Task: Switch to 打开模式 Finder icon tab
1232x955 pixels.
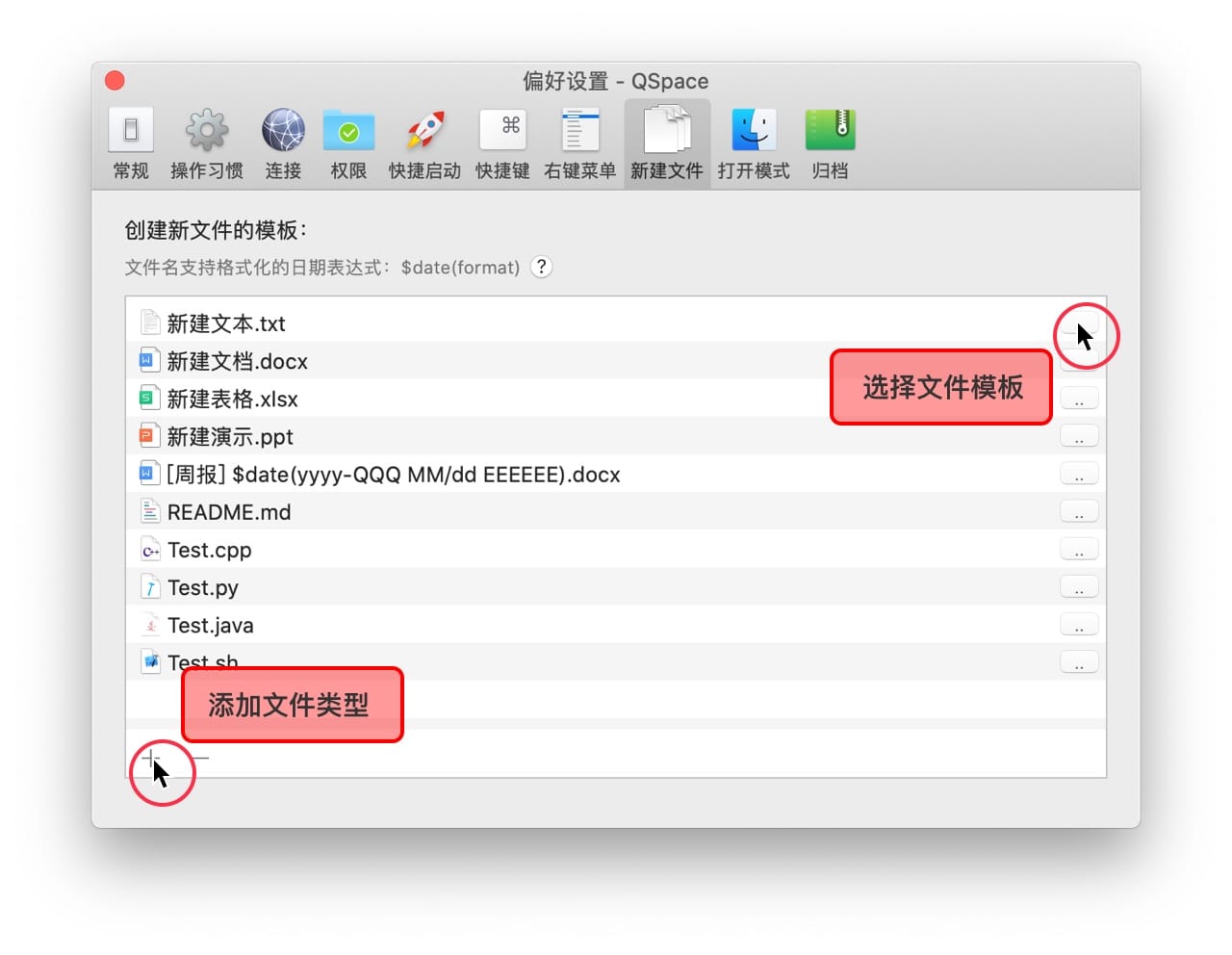Action: coord(753,144)
